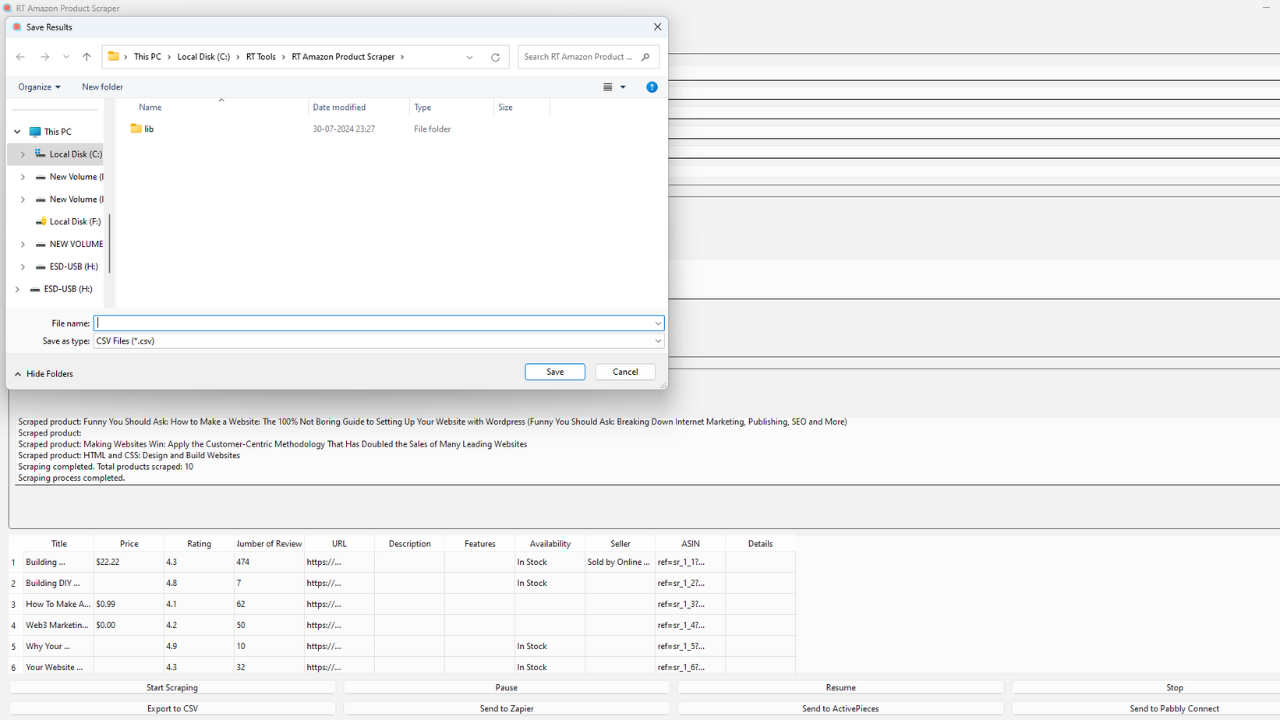Expand Local Disk (C:) in the tree
Image resolution: width=1280 pixels, height=720 pixels.
23,154
